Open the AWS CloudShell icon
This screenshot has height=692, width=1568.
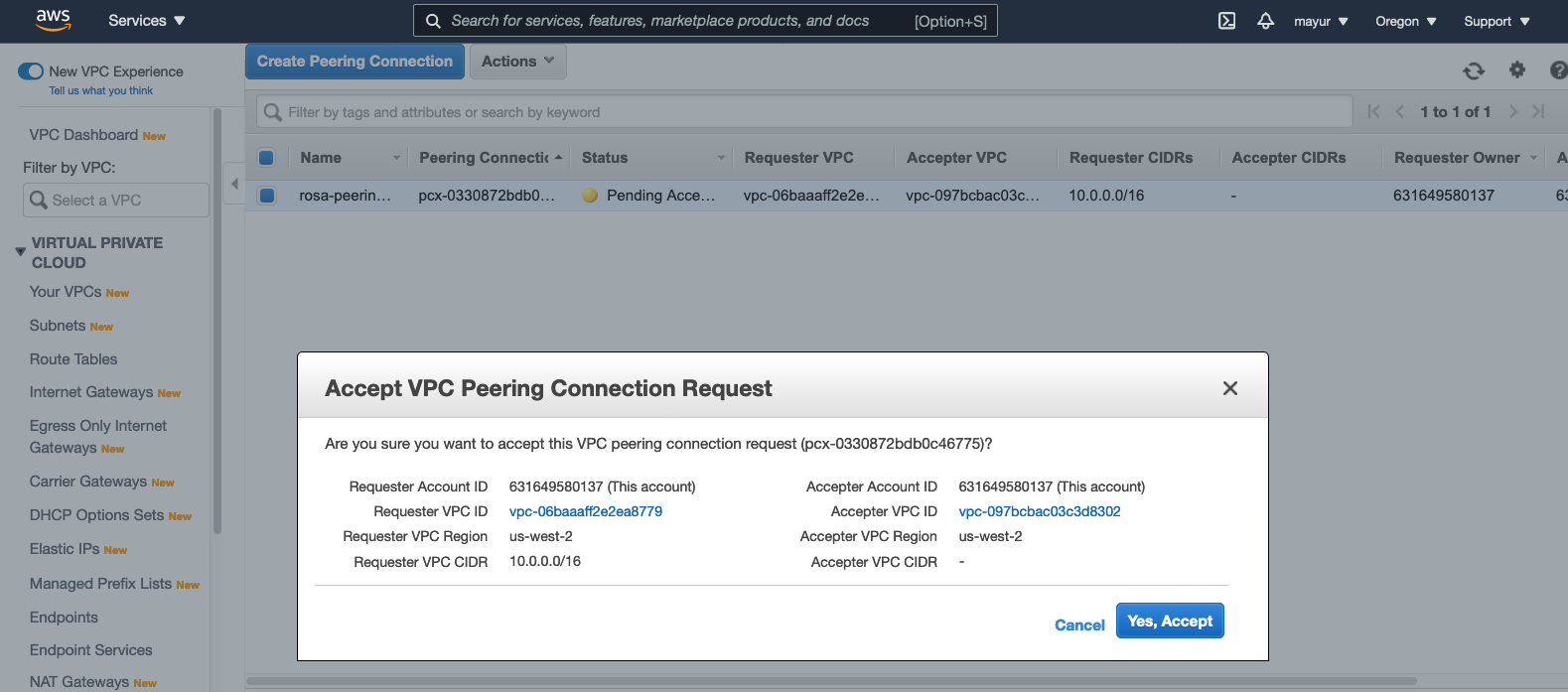(x=1226, y=21)
